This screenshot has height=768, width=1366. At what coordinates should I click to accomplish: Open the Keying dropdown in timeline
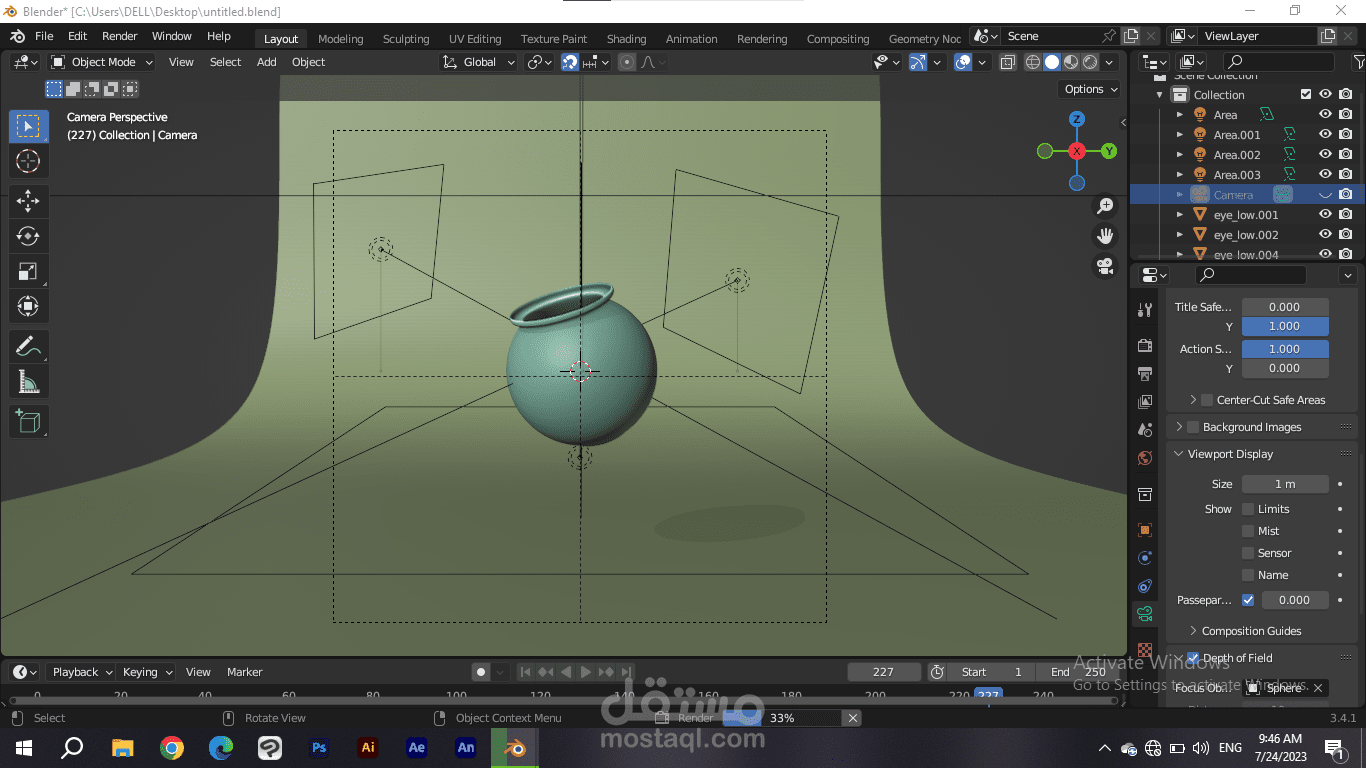pyautogui.click(x=146, y=672)
